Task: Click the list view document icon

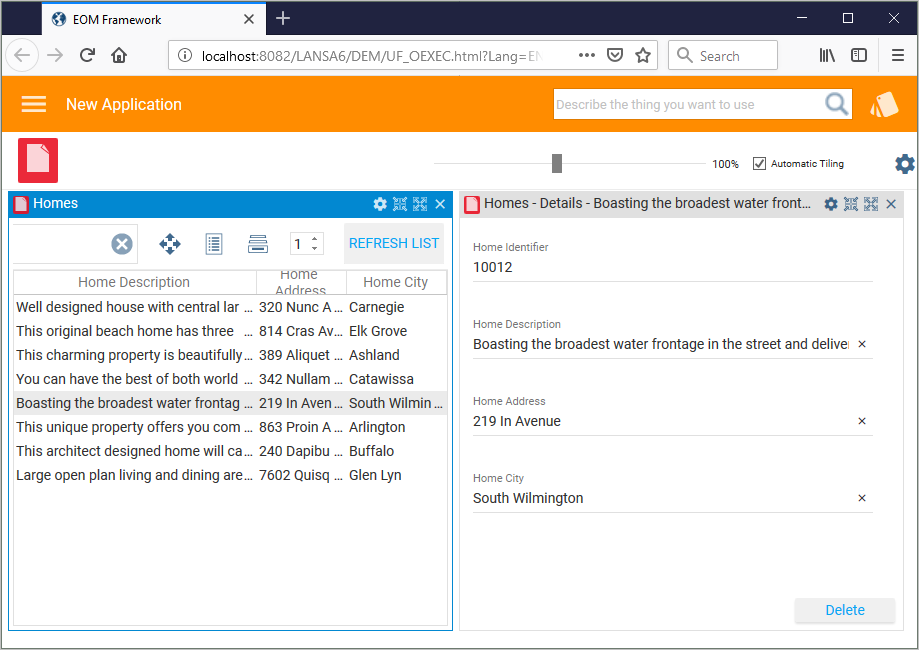Action: coord(213,243)
